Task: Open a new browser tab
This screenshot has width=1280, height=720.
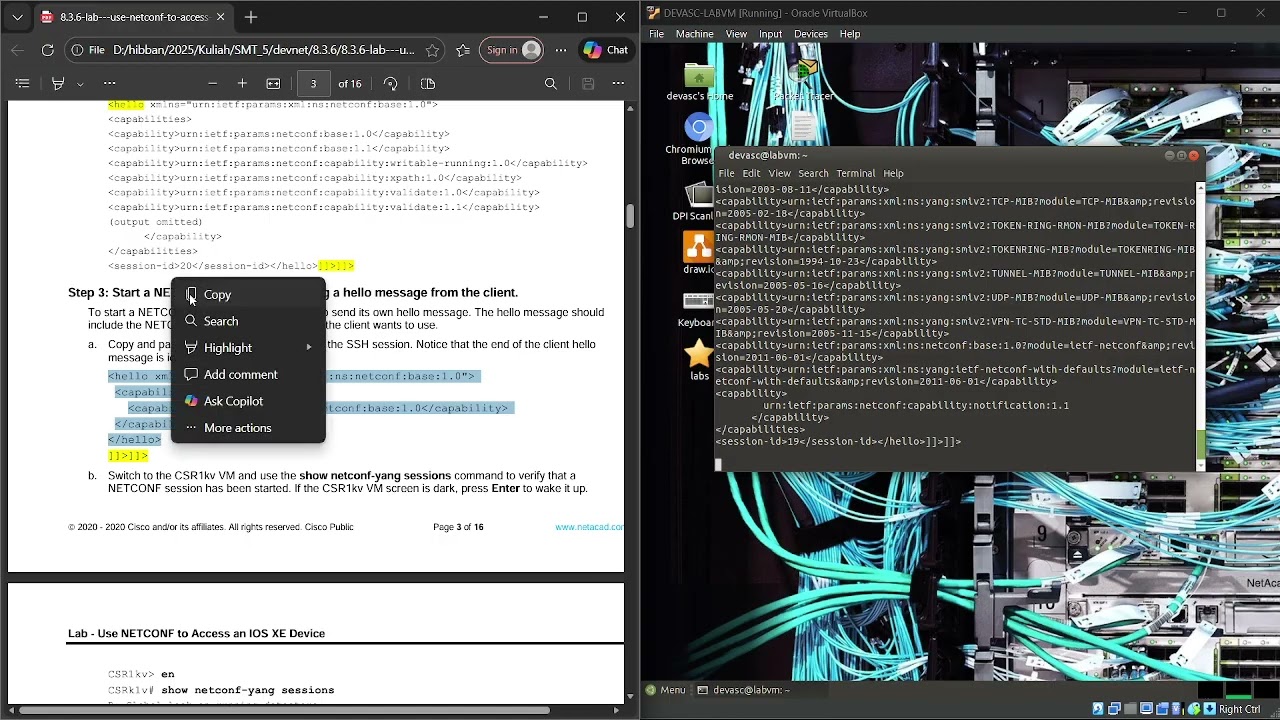Action: (251, 17)
